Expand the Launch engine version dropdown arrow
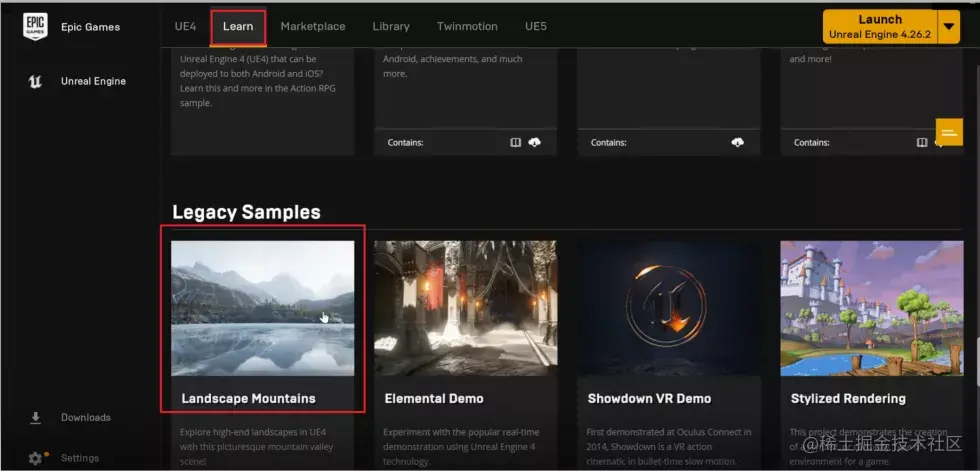This screenshot has width=980, height=471. coord(949,26)
